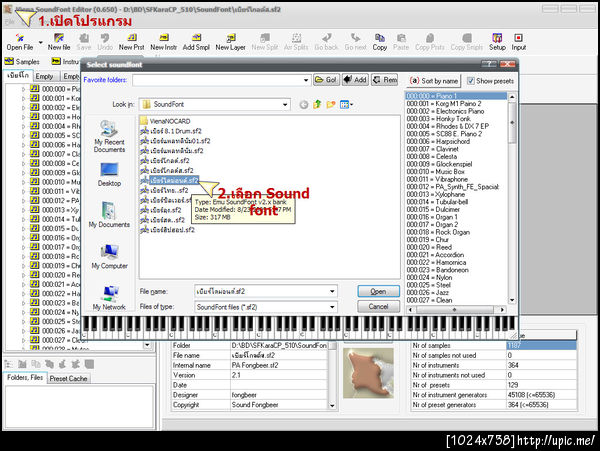Image resolution: width=600 pixels, height=451 pixels.
Task: Toggle the Show presets checkbox
Action: [x=471, y=81]
